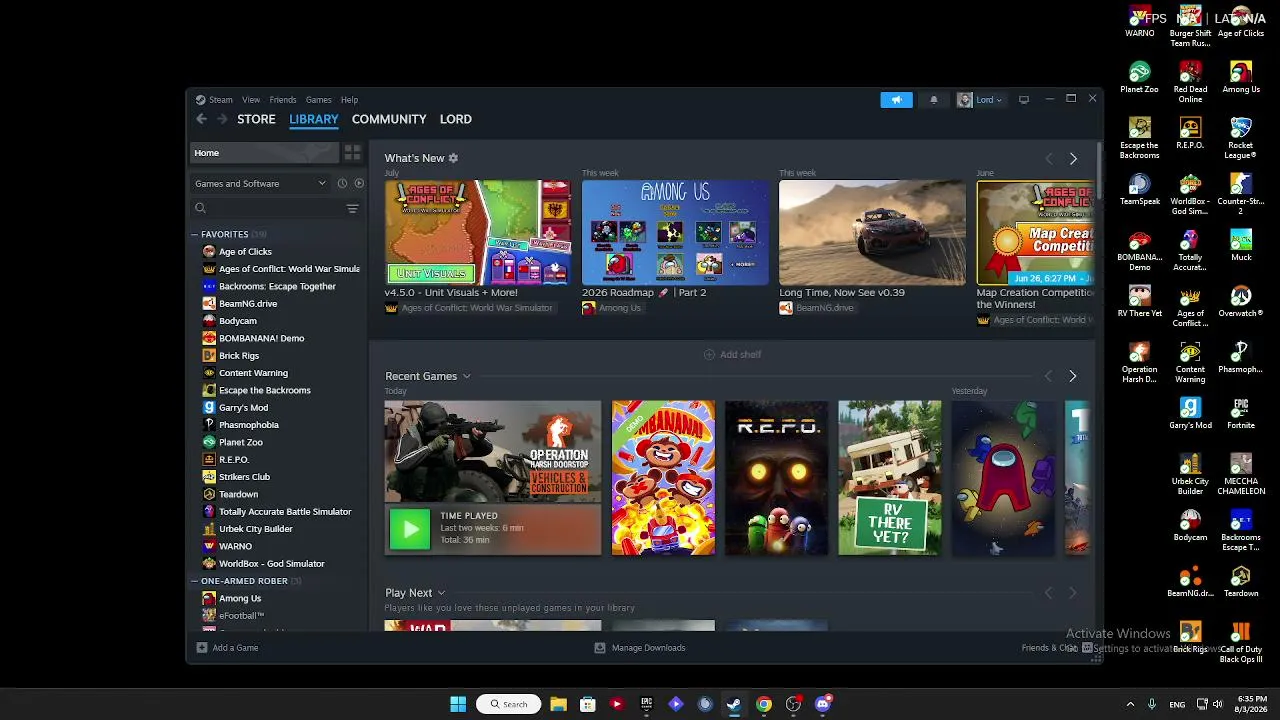Toggle the ready-to-play filter icon
Viewport: 1280px width, 720px height.
359,184
